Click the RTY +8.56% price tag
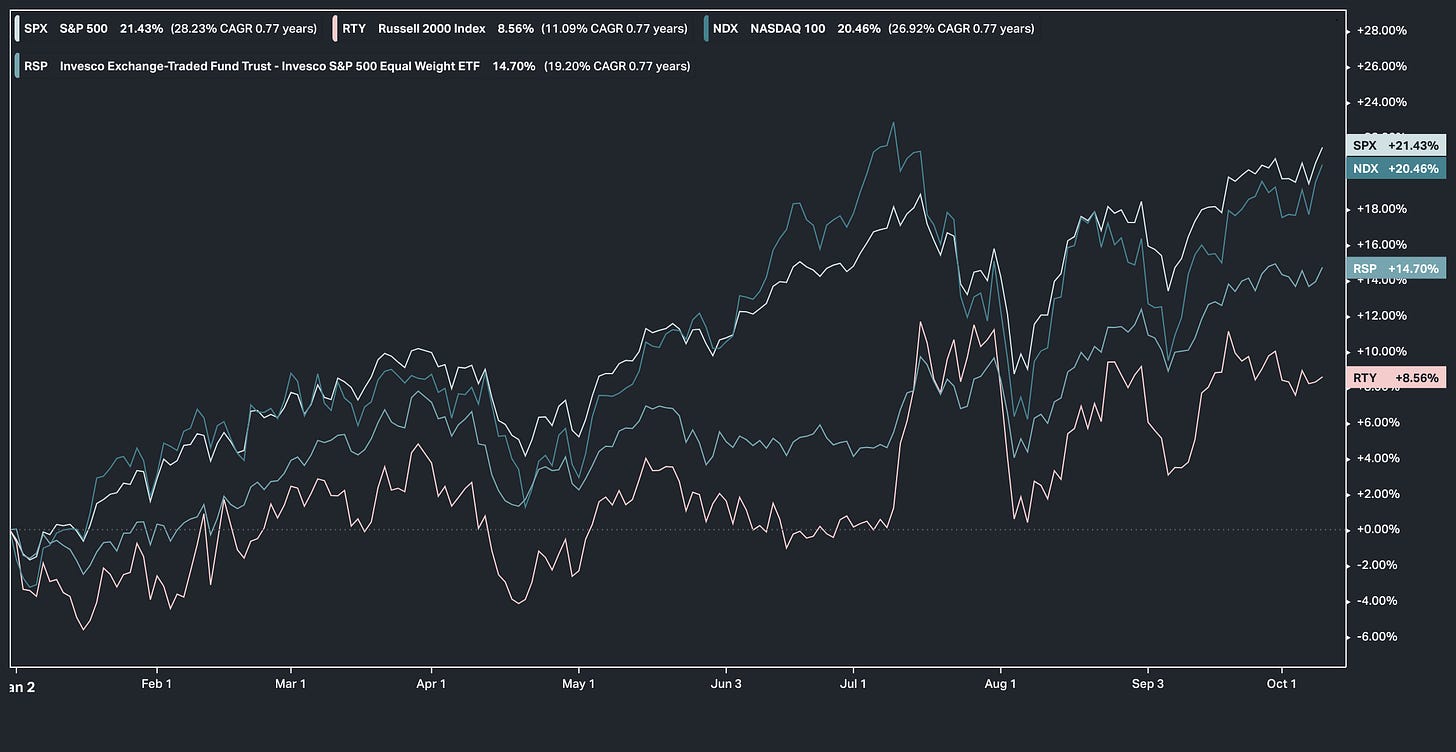1456x752 pixels. pos(1396,378)
